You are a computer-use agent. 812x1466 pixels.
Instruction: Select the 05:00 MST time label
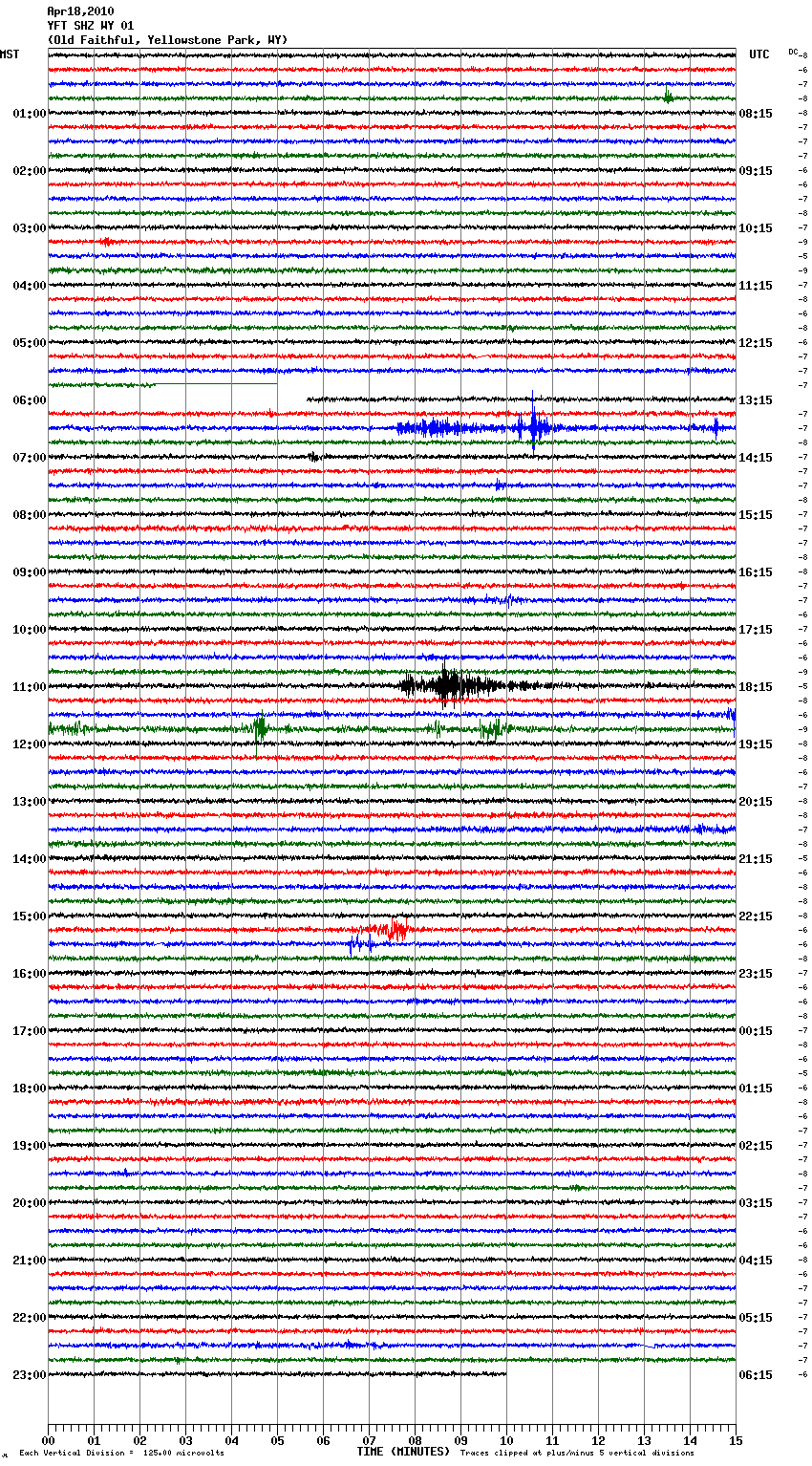(x=29, y=343)
